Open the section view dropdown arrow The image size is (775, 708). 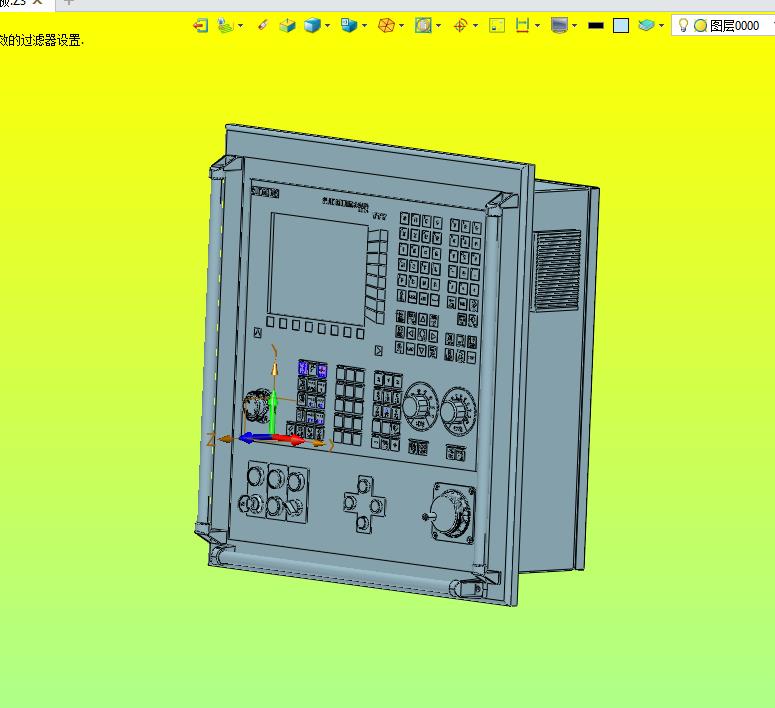pos(438,25)
